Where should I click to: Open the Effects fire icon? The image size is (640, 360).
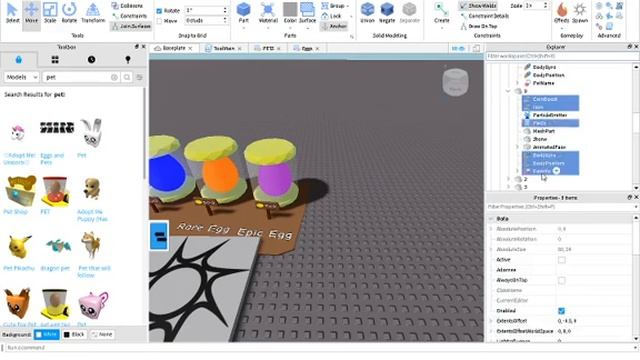[562, 13]
